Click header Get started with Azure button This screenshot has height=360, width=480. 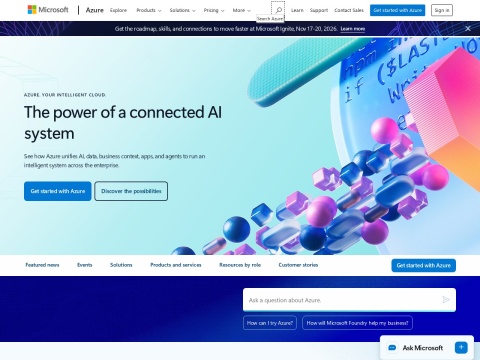click(397, 10)
